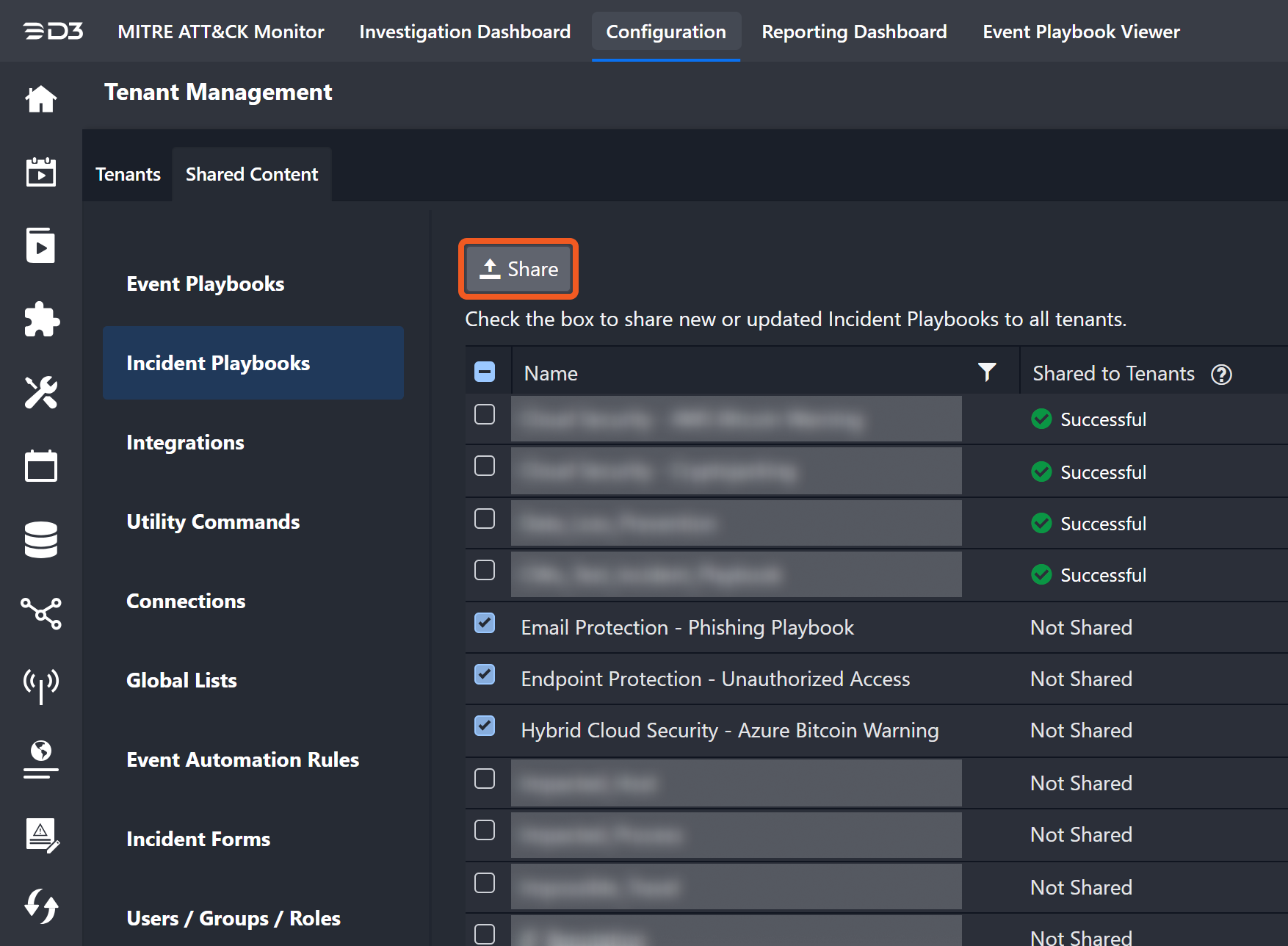Viewport: 1288px width, 946px height.
Task: Go to Reporting Dashboard
Action: [x=854, y=32]
